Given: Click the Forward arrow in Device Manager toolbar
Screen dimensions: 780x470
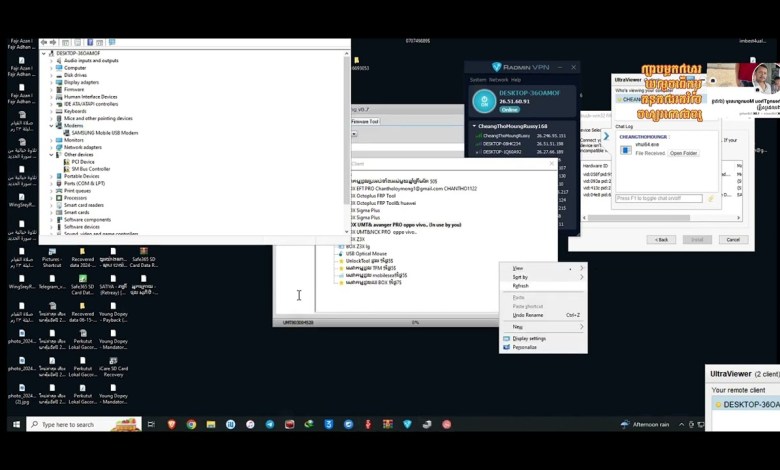Looking at the screenshot, I should (53, 43).
